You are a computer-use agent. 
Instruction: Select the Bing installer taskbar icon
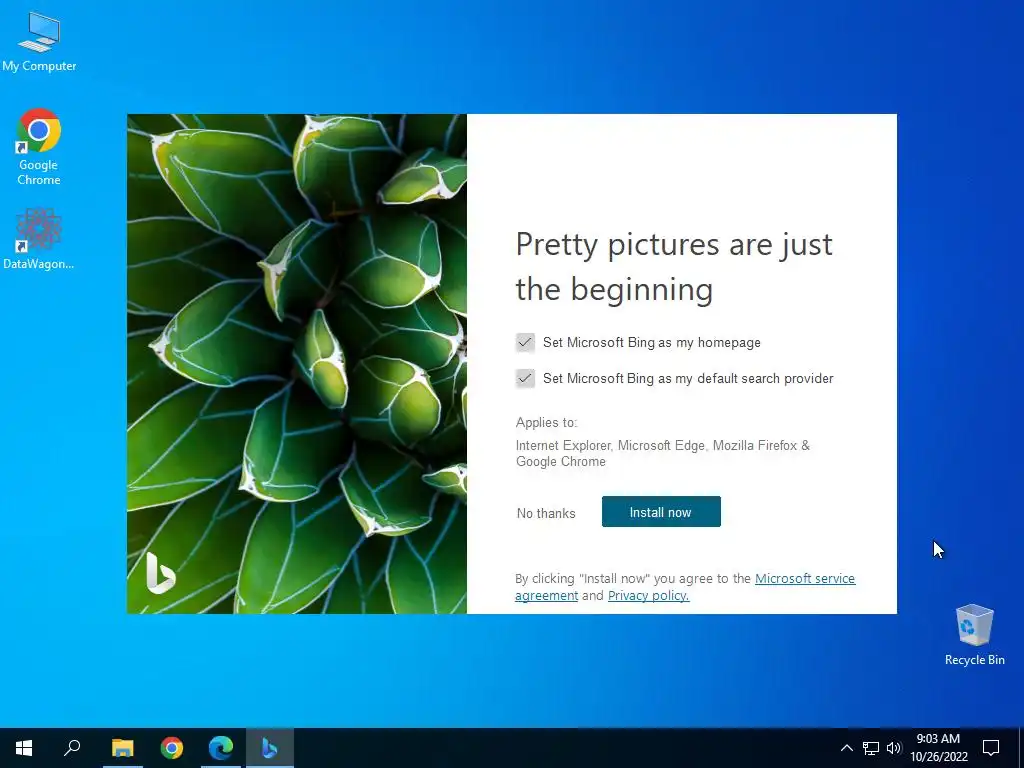point(270,748)
